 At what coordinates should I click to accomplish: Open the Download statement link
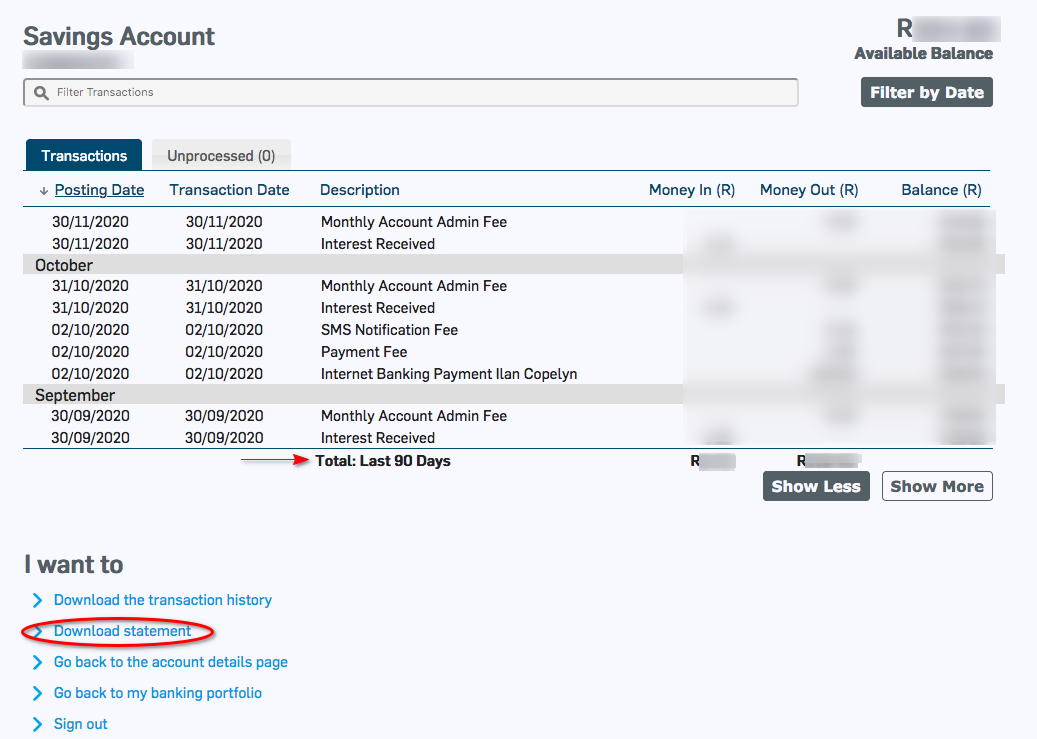(x=122, y=631)
